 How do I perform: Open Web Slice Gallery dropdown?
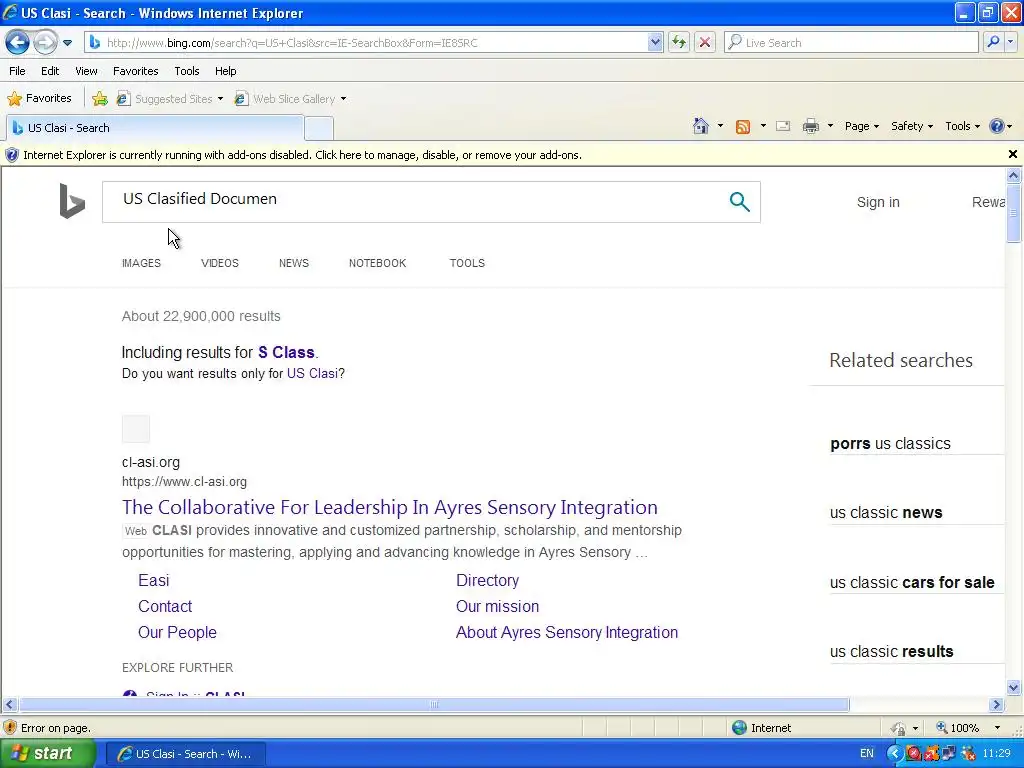click(291, 99)
